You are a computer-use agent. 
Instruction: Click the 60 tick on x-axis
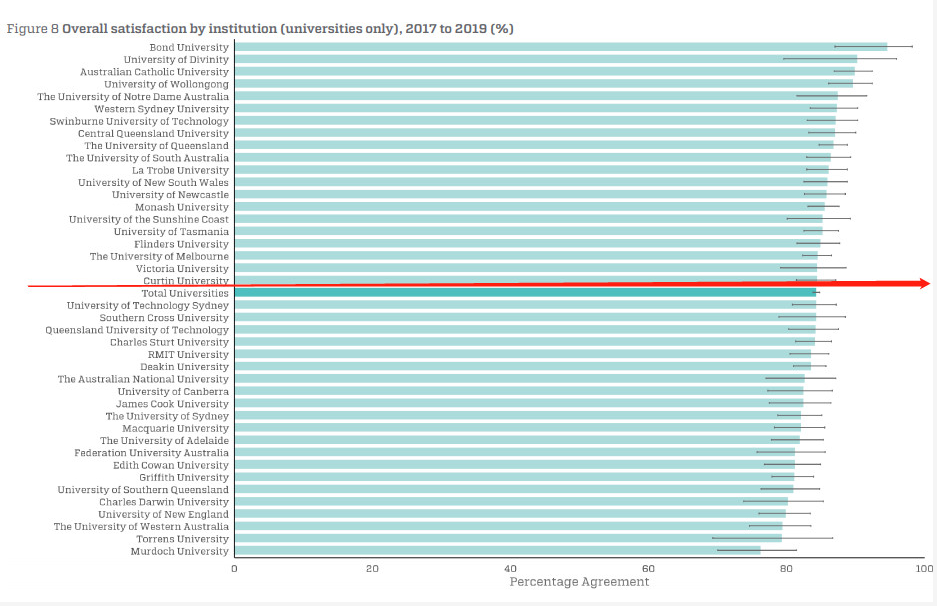pos(648,568)
